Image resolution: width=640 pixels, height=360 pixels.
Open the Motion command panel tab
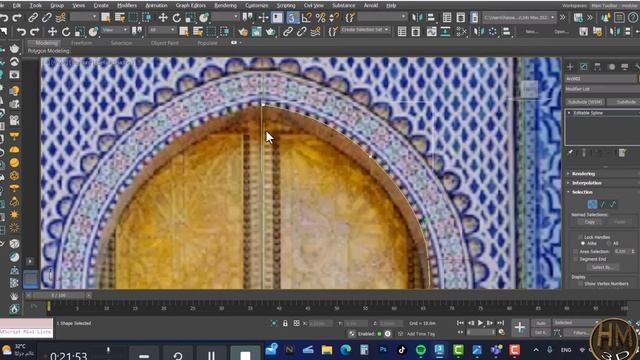611,67
